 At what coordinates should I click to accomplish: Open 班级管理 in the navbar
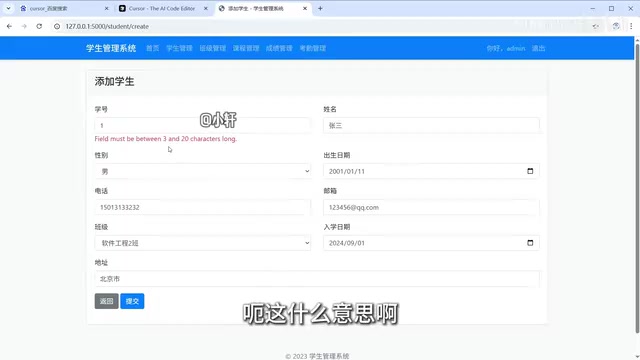(x=213, y=48)
